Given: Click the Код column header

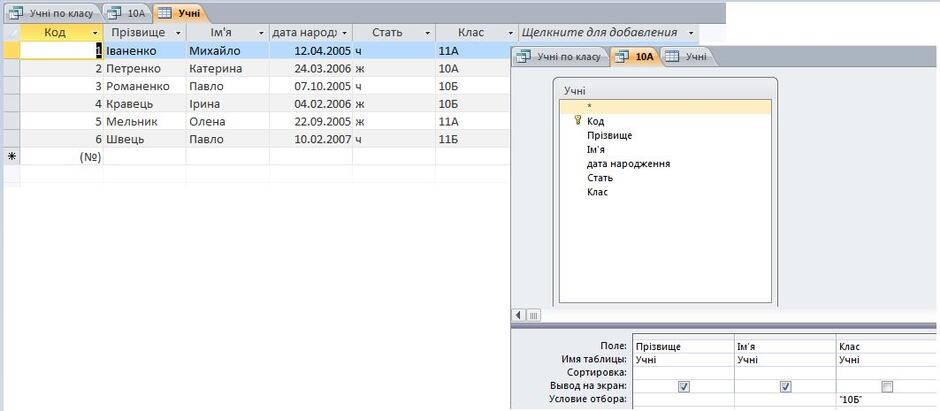Looking at the screenshot, I should coord(61,32).
